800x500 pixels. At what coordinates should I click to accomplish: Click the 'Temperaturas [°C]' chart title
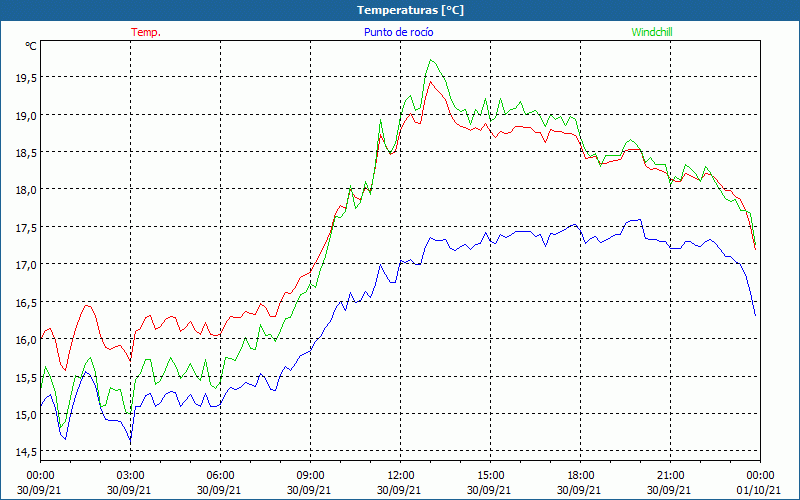click(x=410, y=10)
